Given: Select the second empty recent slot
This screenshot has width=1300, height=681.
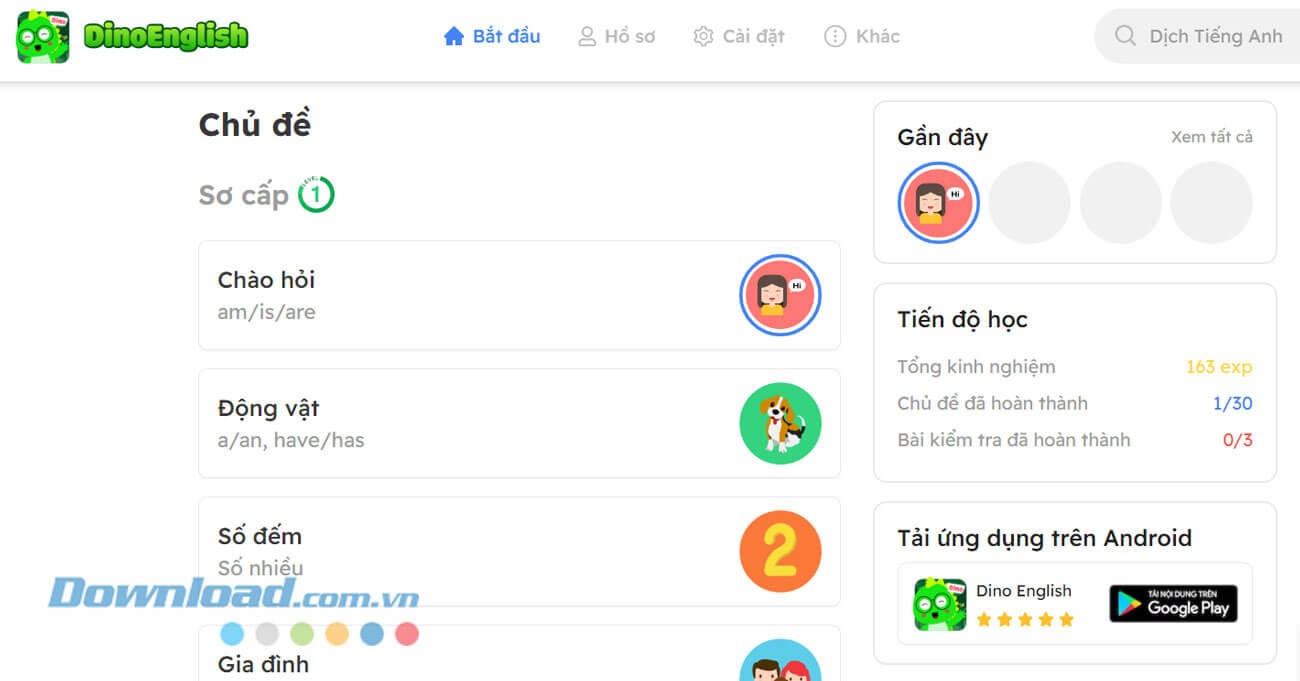Looking at the screenshot, I should click(1120, 203).
